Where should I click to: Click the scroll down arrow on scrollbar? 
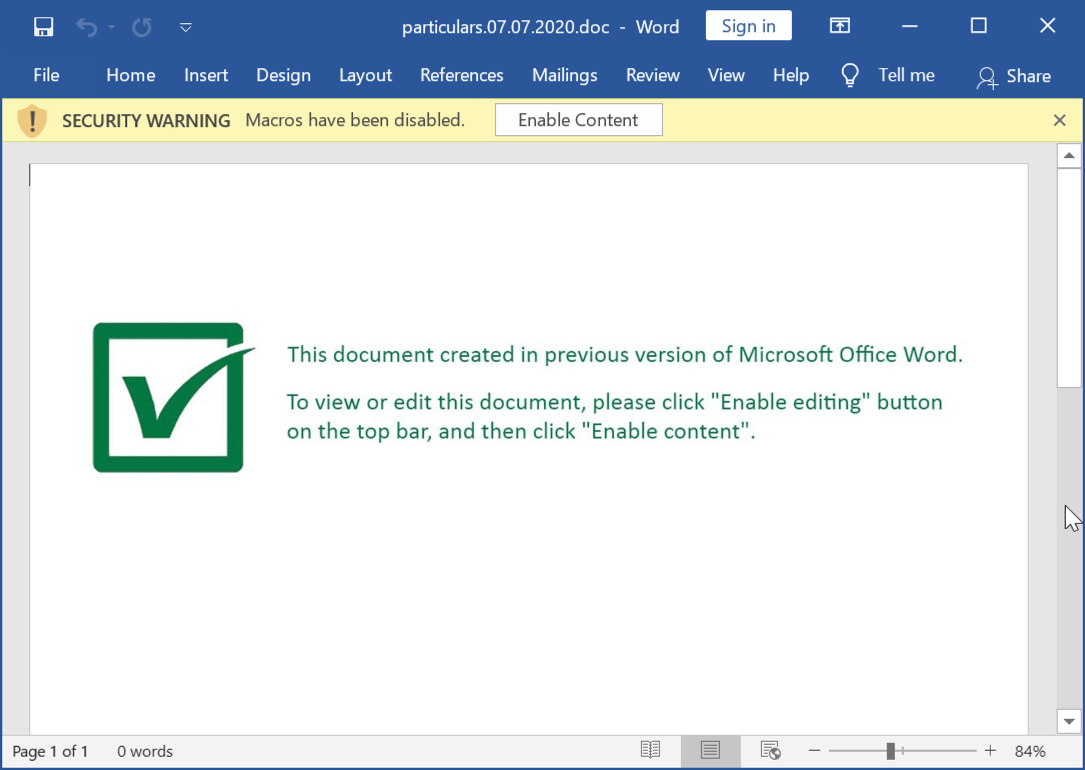[x=1069, y=721]
